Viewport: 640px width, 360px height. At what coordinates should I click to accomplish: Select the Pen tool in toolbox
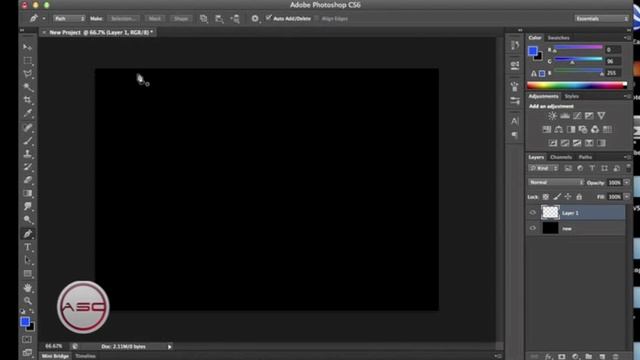click(x=27, y=234)
